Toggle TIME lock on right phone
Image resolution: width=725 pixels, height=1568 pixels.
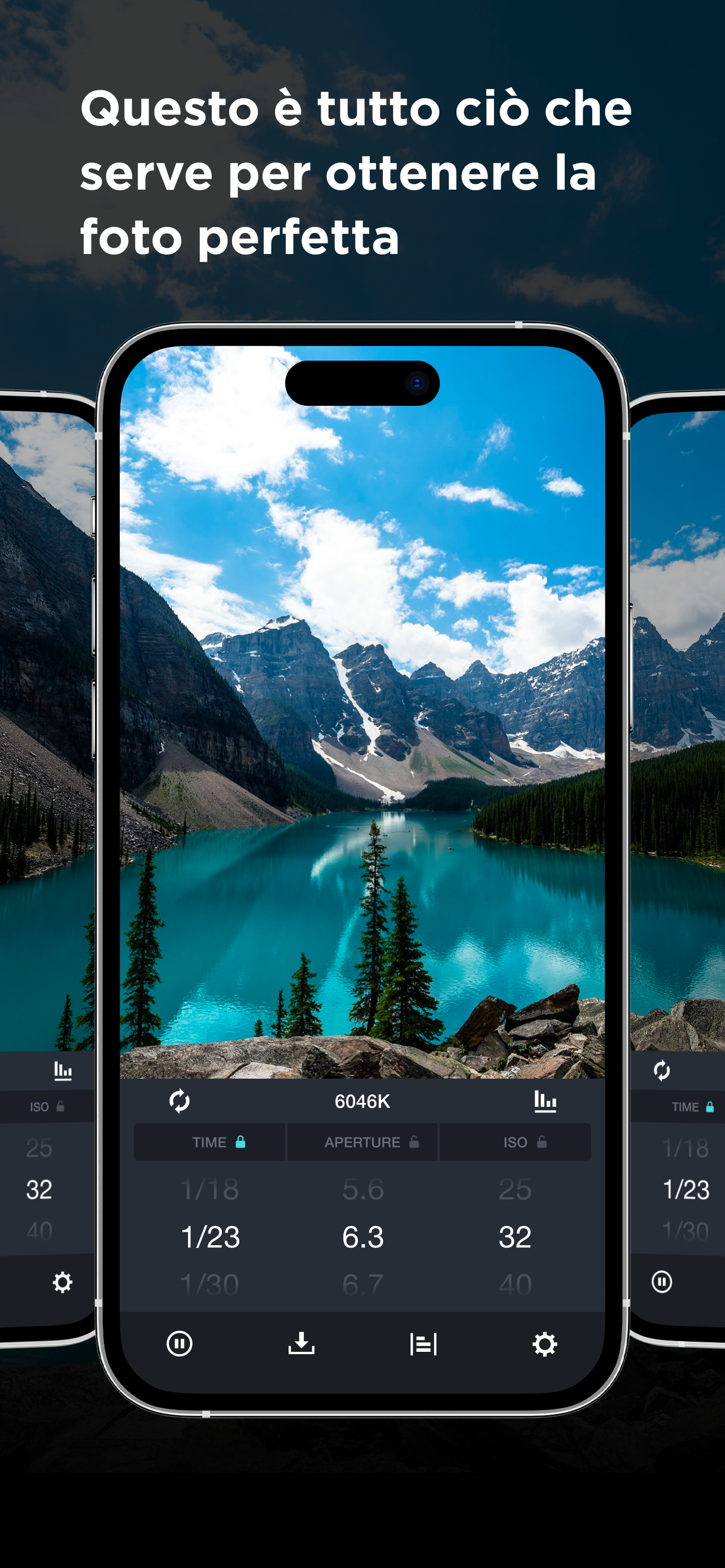pyautogui.click(x=710, y=1107)
